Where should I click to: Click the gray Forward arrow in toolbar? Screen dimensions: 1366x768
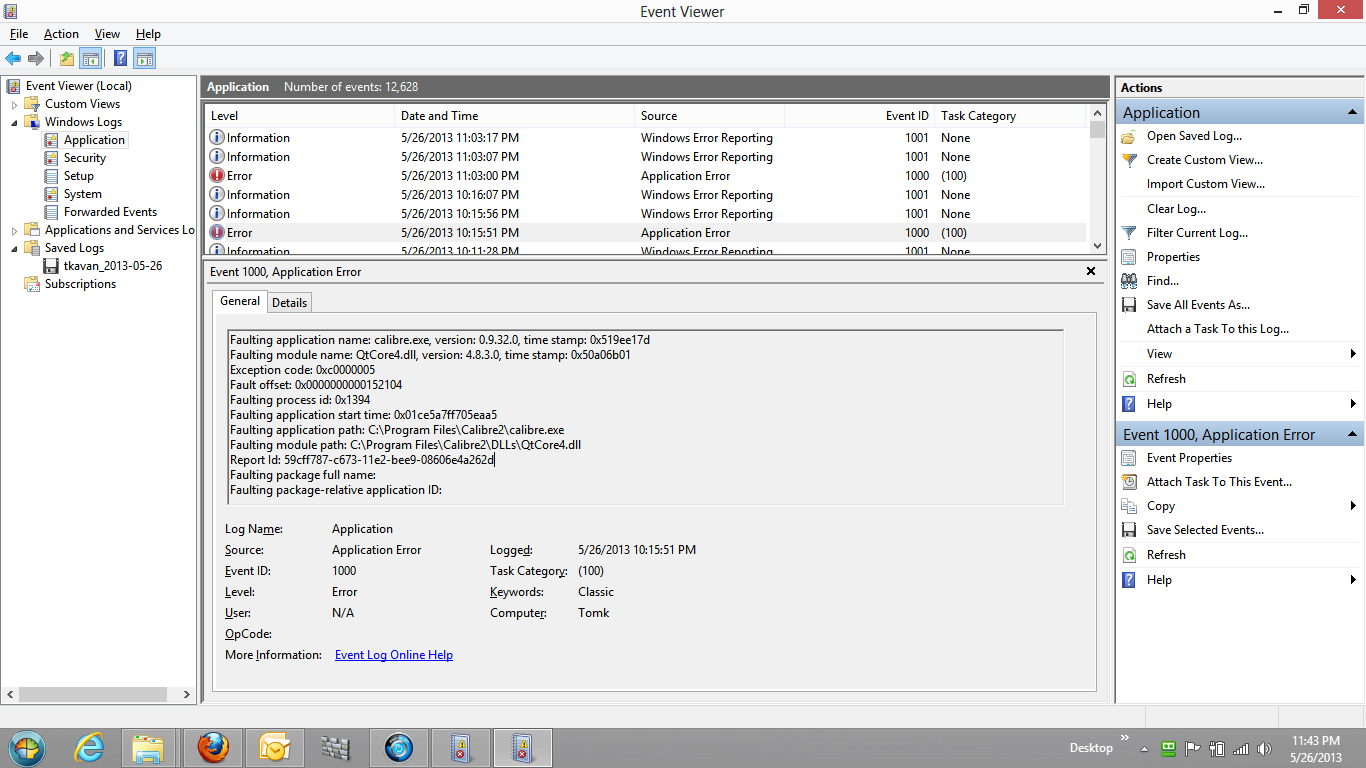[x=36, y=58]
